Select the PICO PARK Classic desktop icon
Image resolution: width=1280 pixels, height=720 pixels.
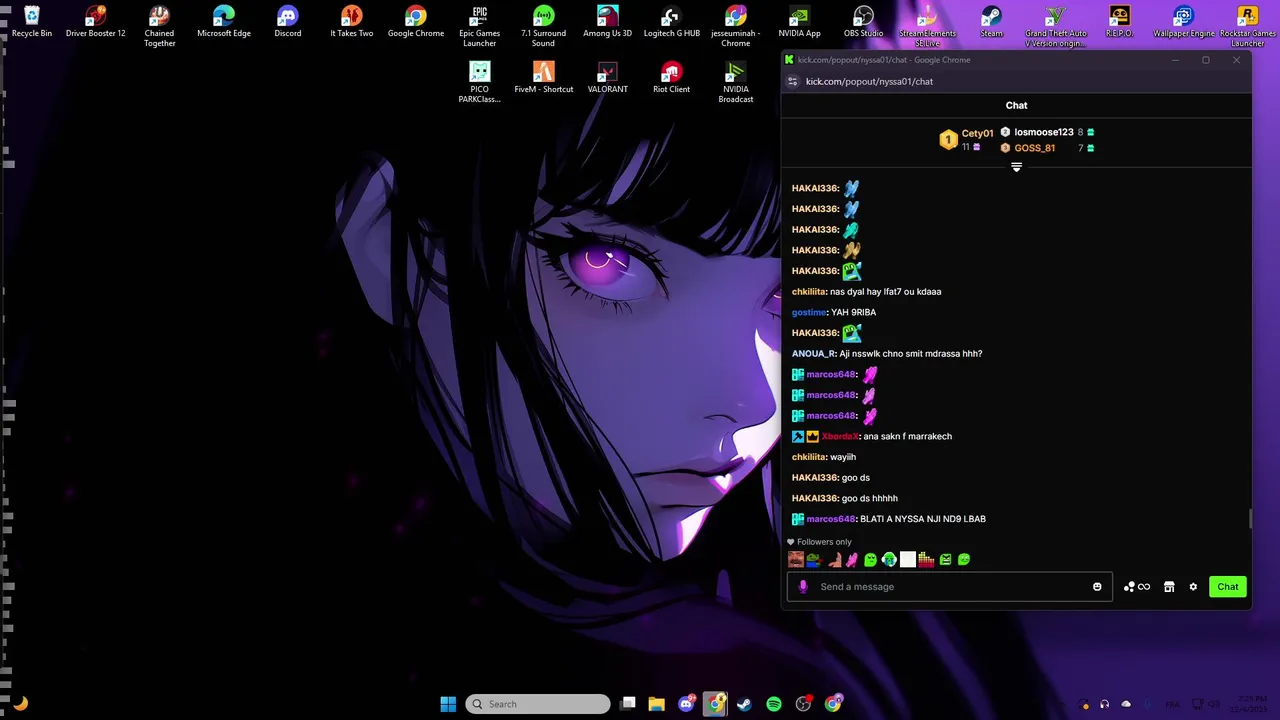[x=479, y=82]
